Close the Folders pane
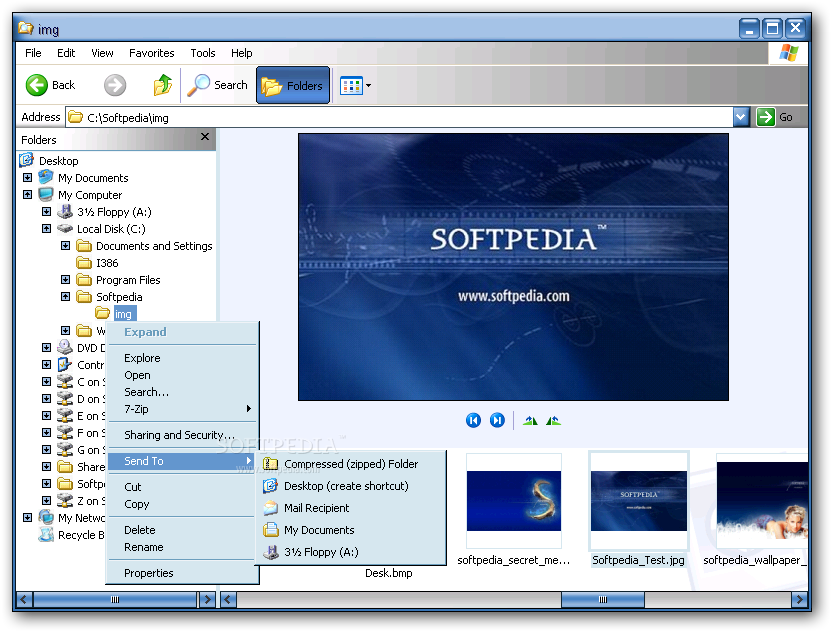 205,137
